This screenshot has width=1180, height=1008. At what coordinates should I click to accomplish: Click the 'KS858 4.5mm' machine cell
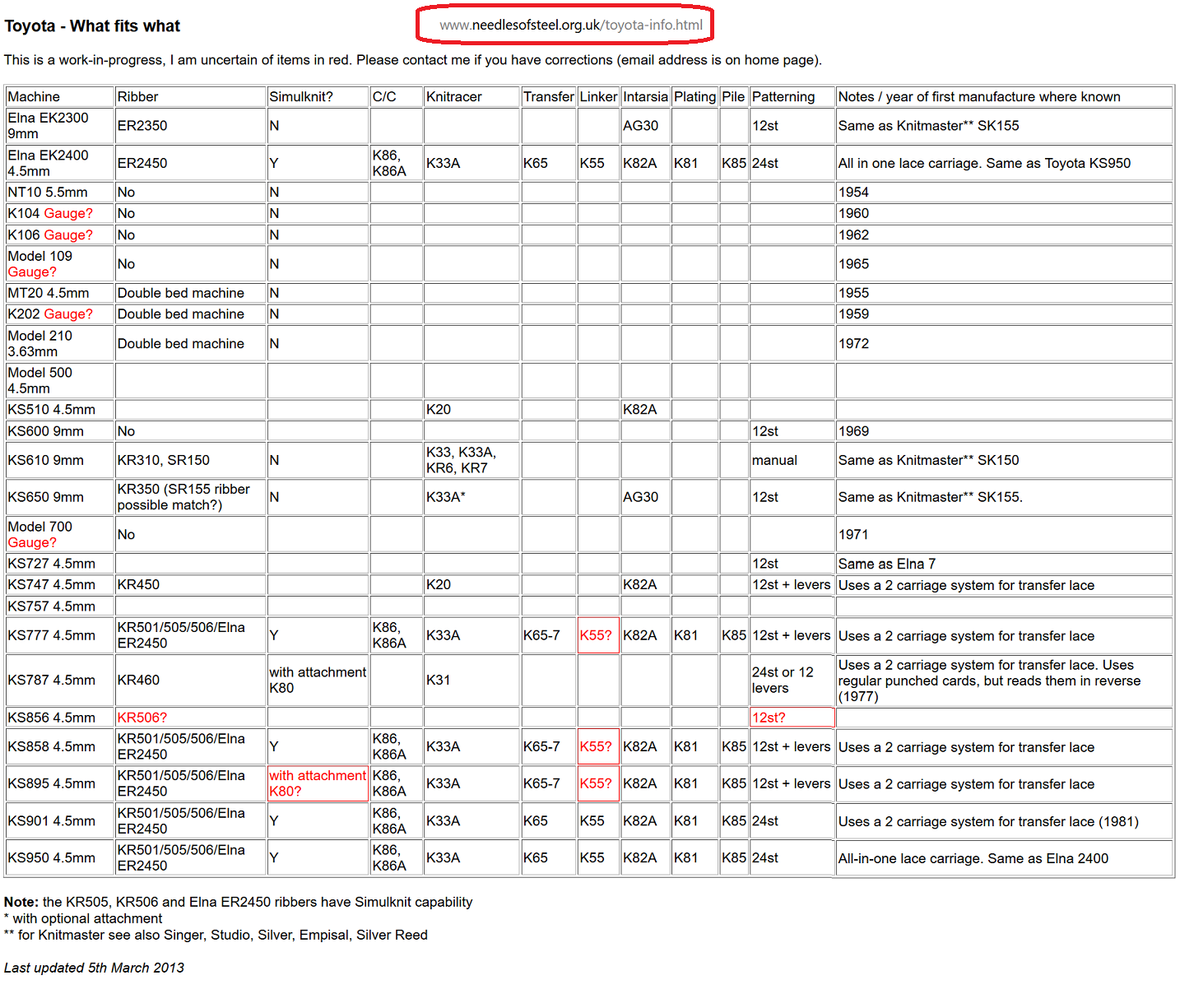59,746
